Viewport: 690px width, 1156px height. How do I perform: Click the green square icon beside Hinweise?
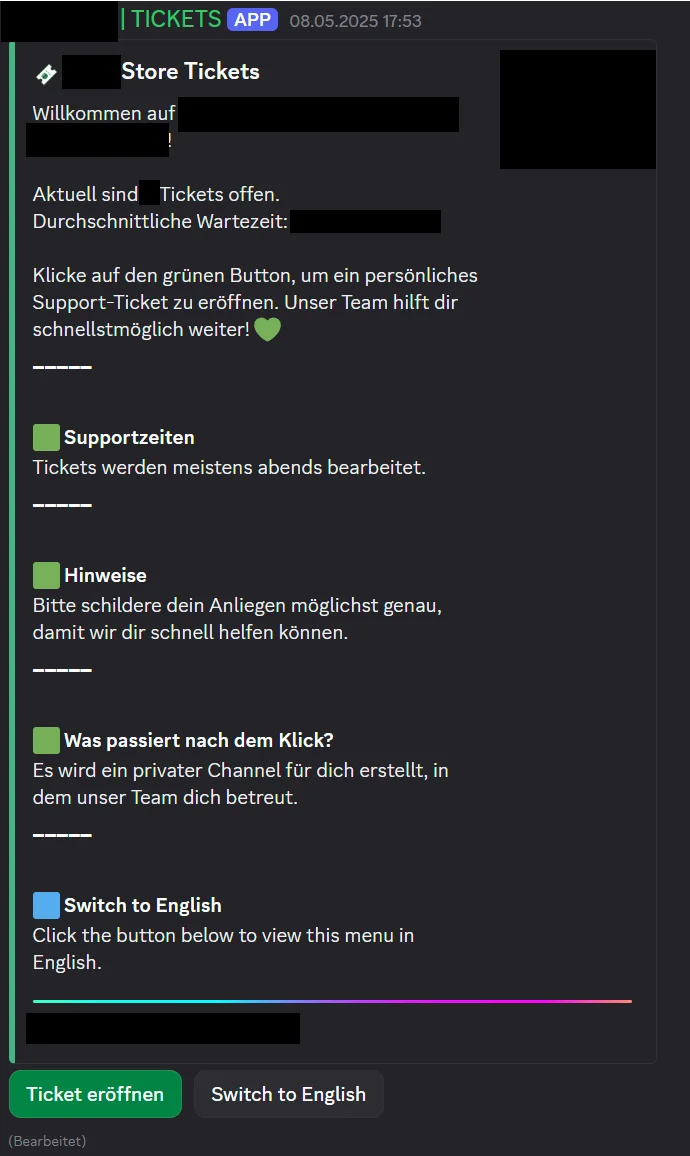[46, 574]
